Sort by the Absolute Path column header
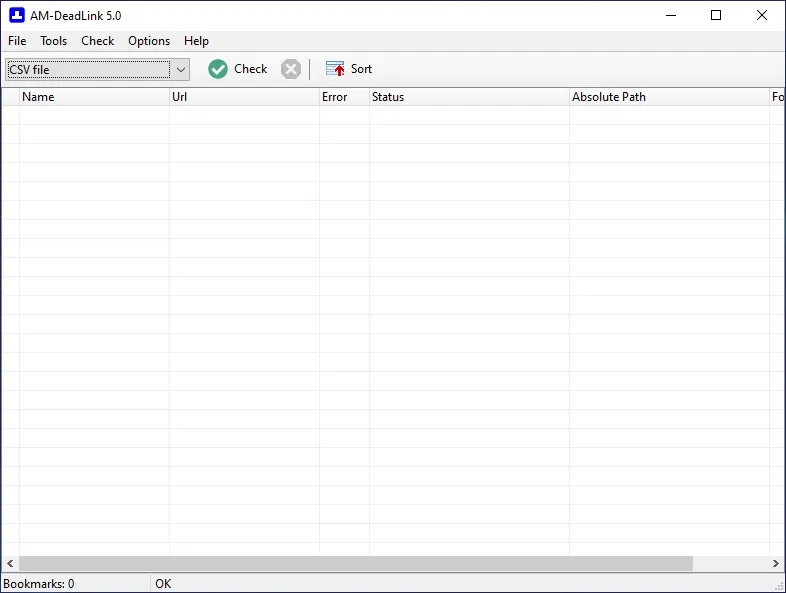Viewport: 786px width, 593px height. [x=669, y=97]
